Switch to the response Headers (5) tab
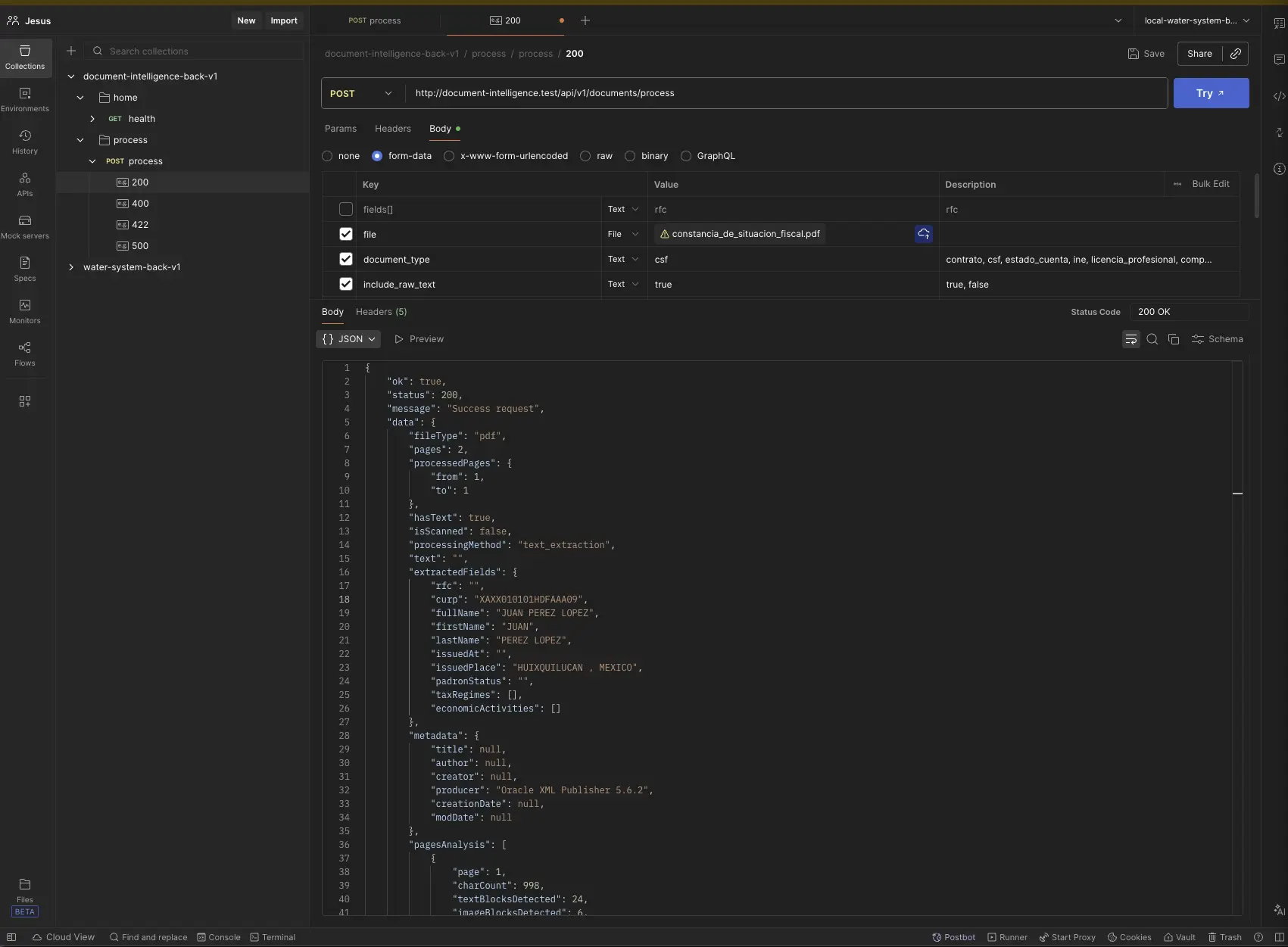 (x=381, y=312)
